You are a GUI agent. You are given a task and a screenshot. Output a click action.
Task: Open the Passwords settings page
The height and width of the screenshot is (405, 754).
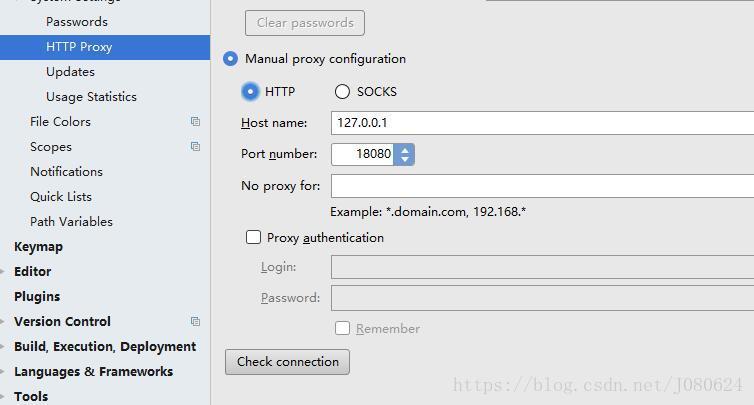77,22
